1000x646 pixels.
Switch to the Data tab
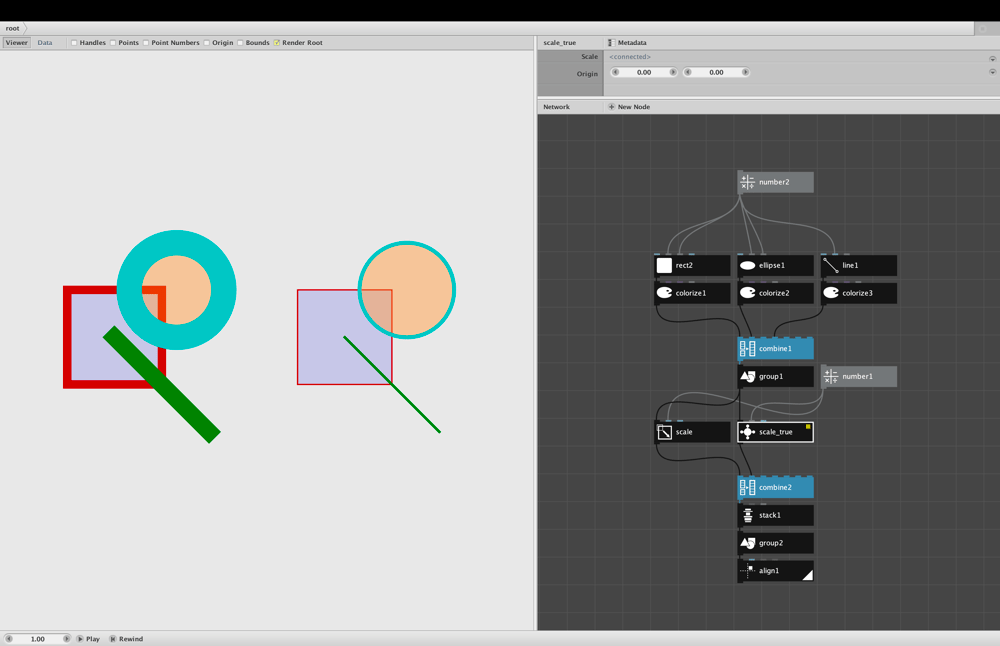click(x=45, y=43)
